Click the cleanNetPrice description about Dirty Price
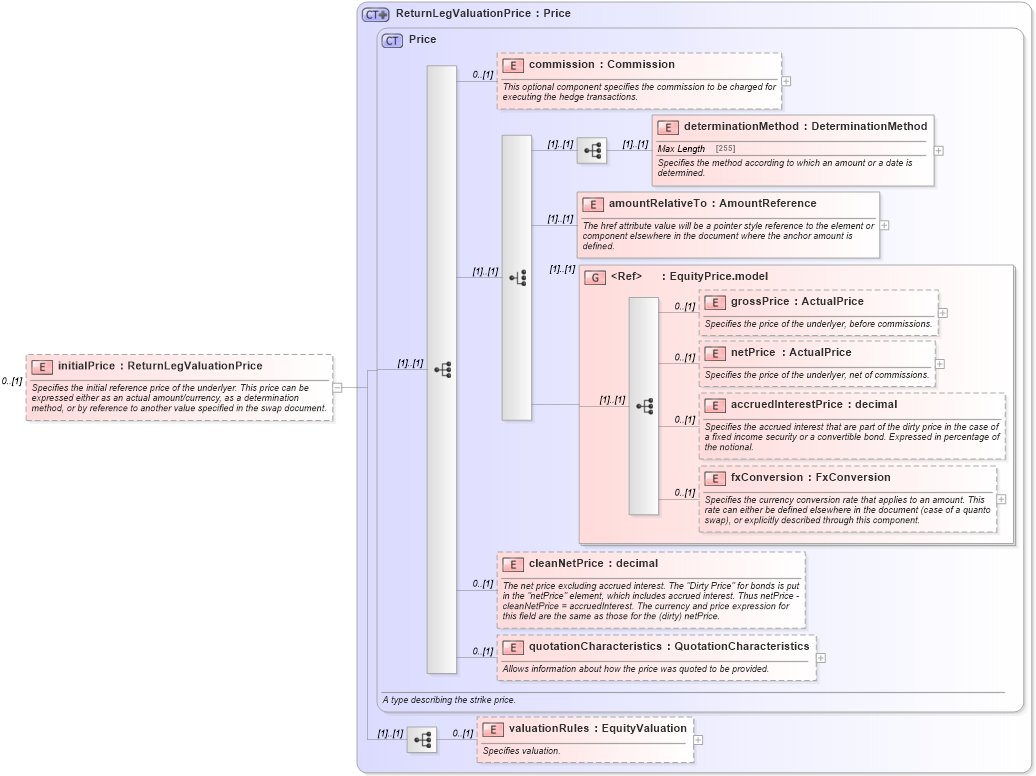This screenshot has height=776, width=1036. 651,601
